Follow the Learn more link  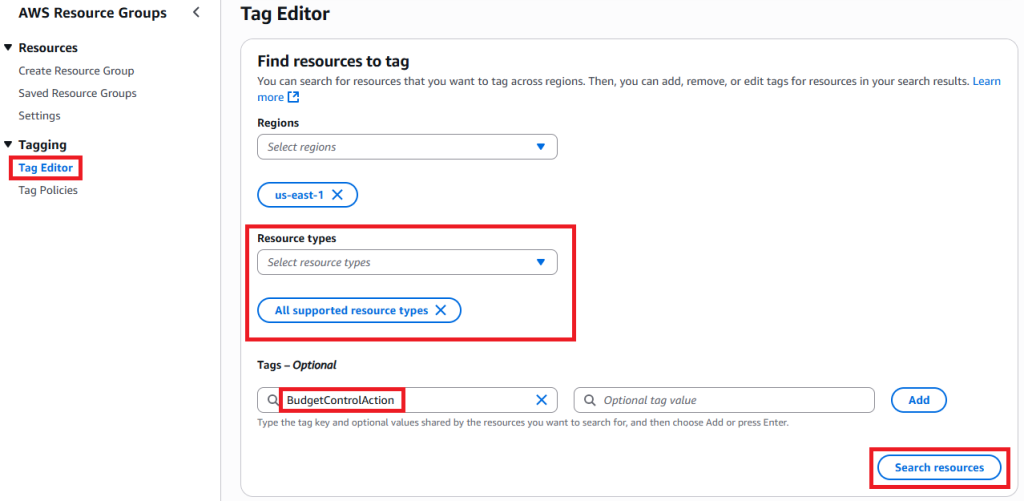[x=987, y=82]
